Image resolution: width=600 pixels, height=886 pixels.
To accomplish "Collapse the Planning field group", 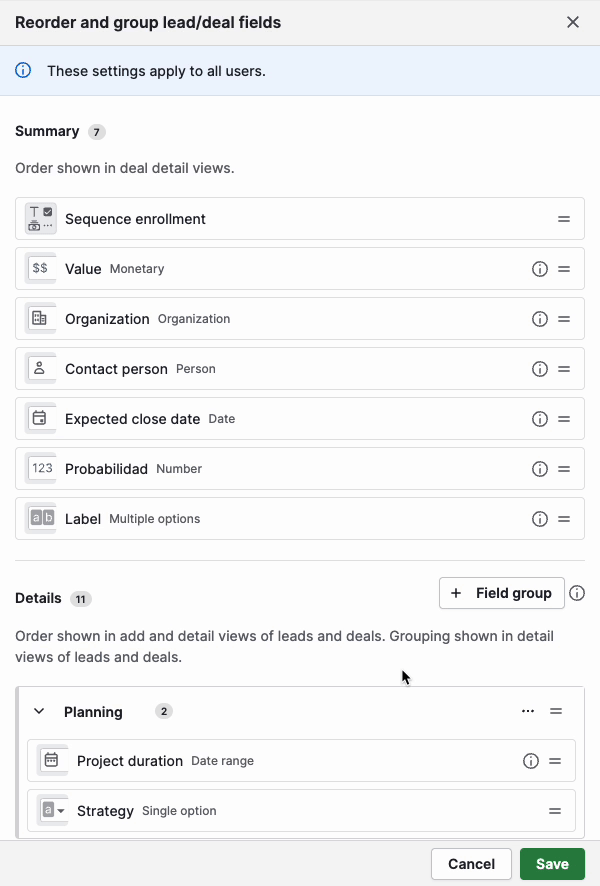I will (39, 712).
